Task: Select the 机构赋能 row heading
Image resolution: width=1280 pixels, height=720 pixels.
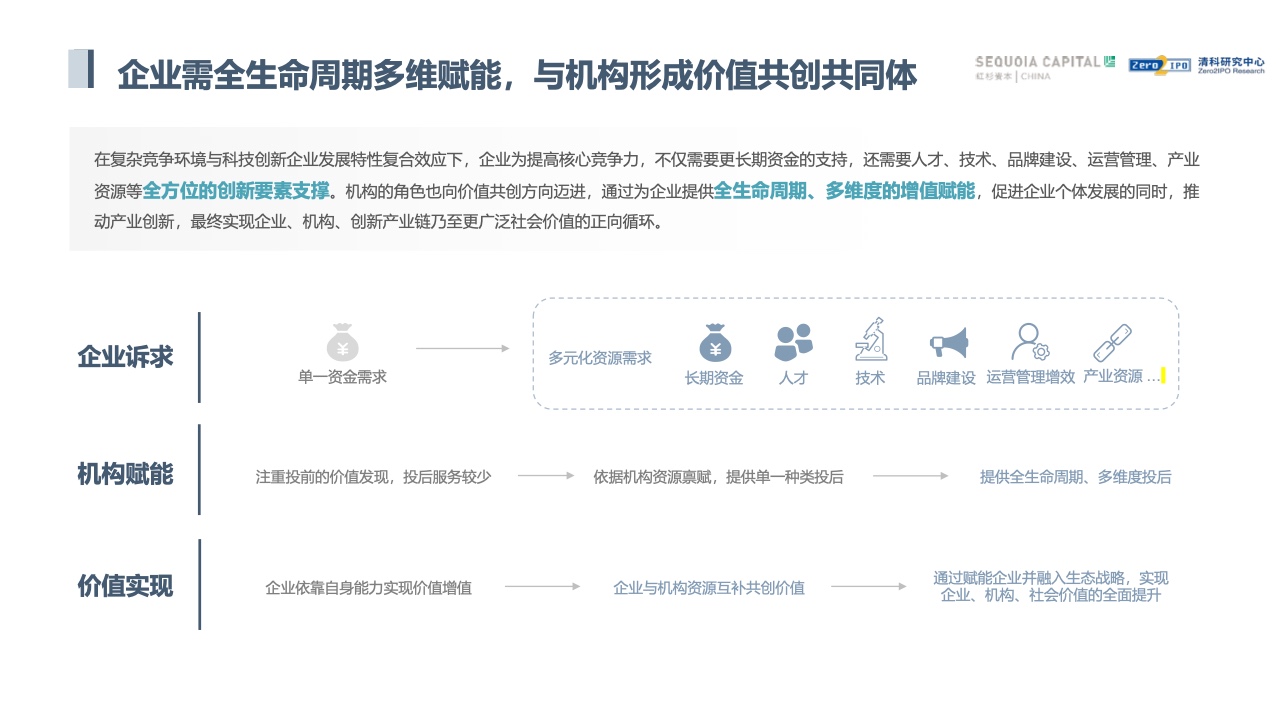Action: 125,473
